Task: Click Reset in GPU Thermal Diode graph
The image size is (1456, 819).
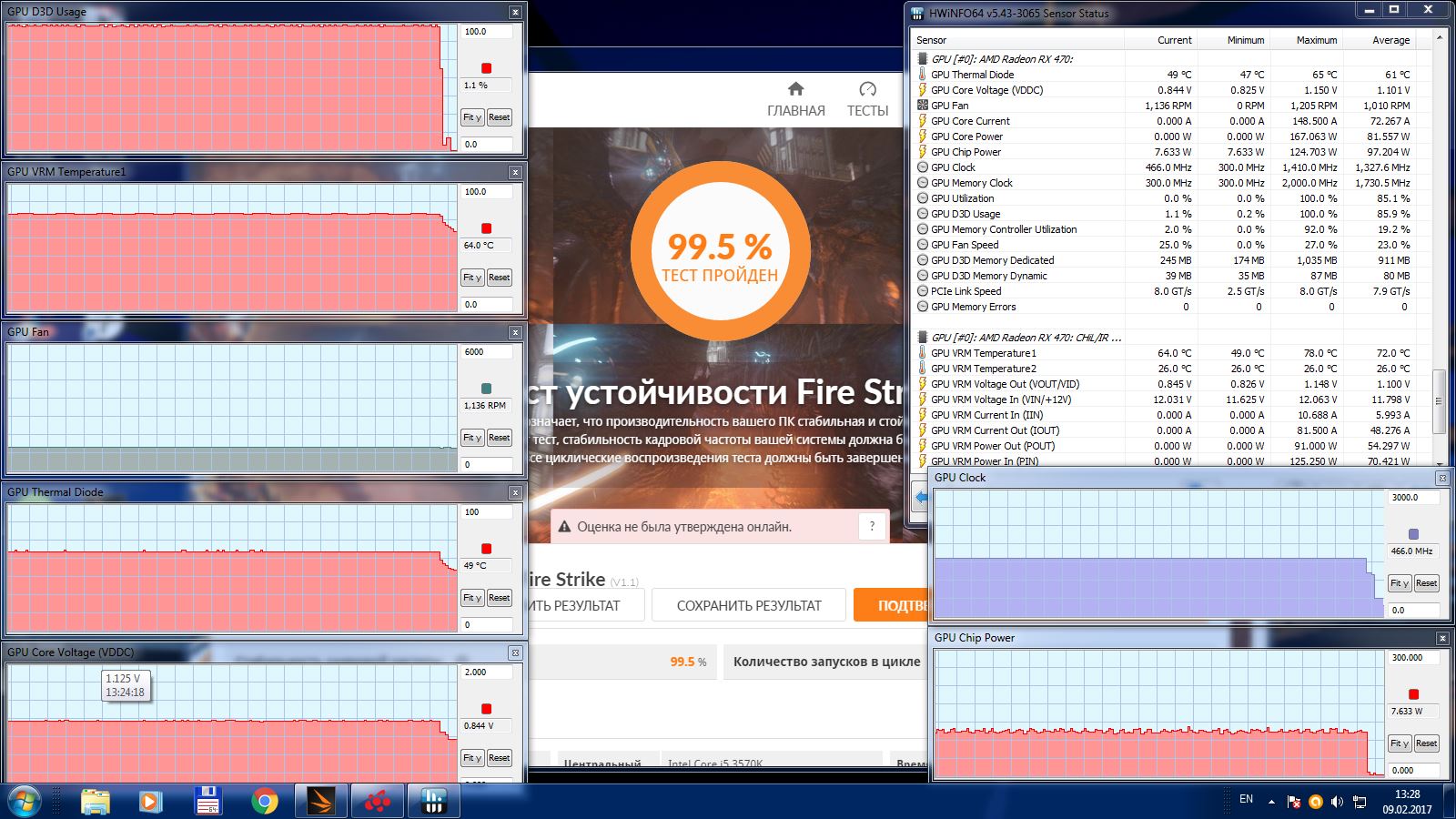Action: (x=499, y=598)
